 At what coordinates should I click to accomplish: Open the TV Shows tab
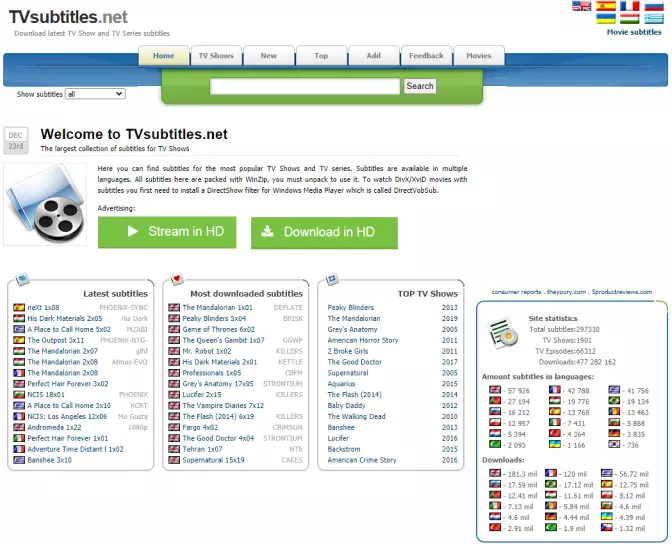[216, 56]
